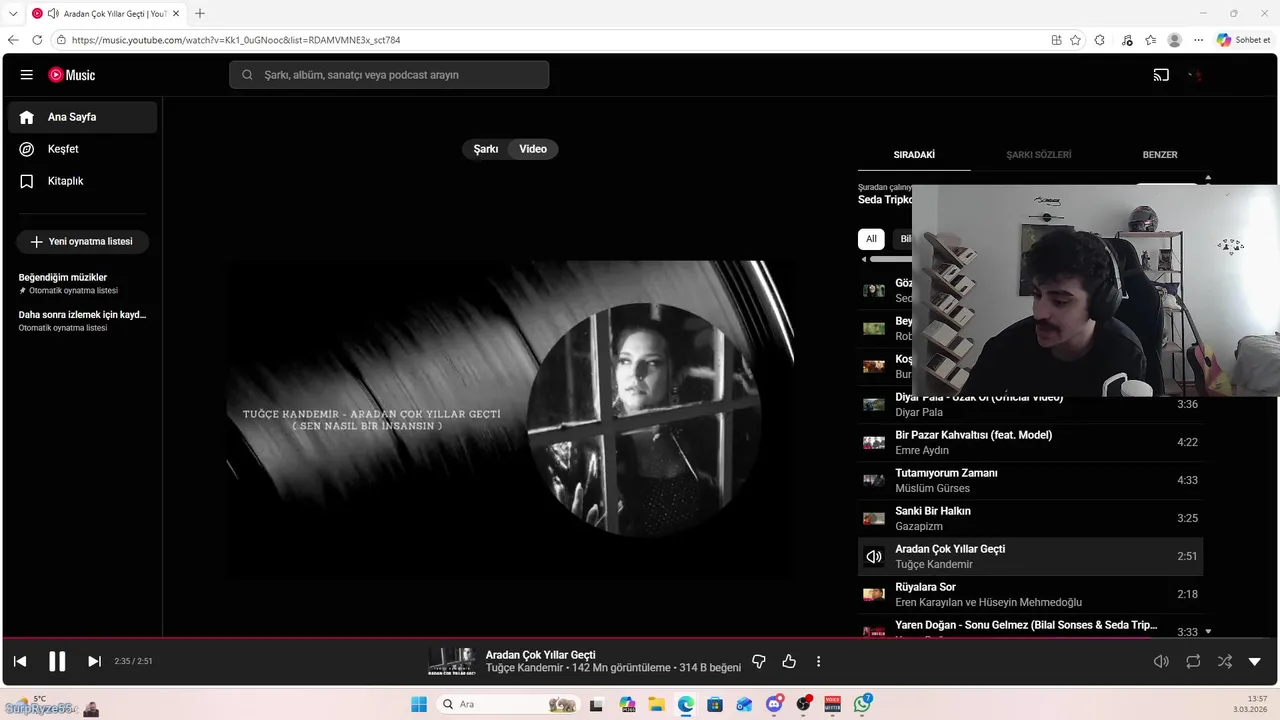Switch to Şarkı mode
Viewport: 1280px width, 720px height.
click(x=486, y=149)
